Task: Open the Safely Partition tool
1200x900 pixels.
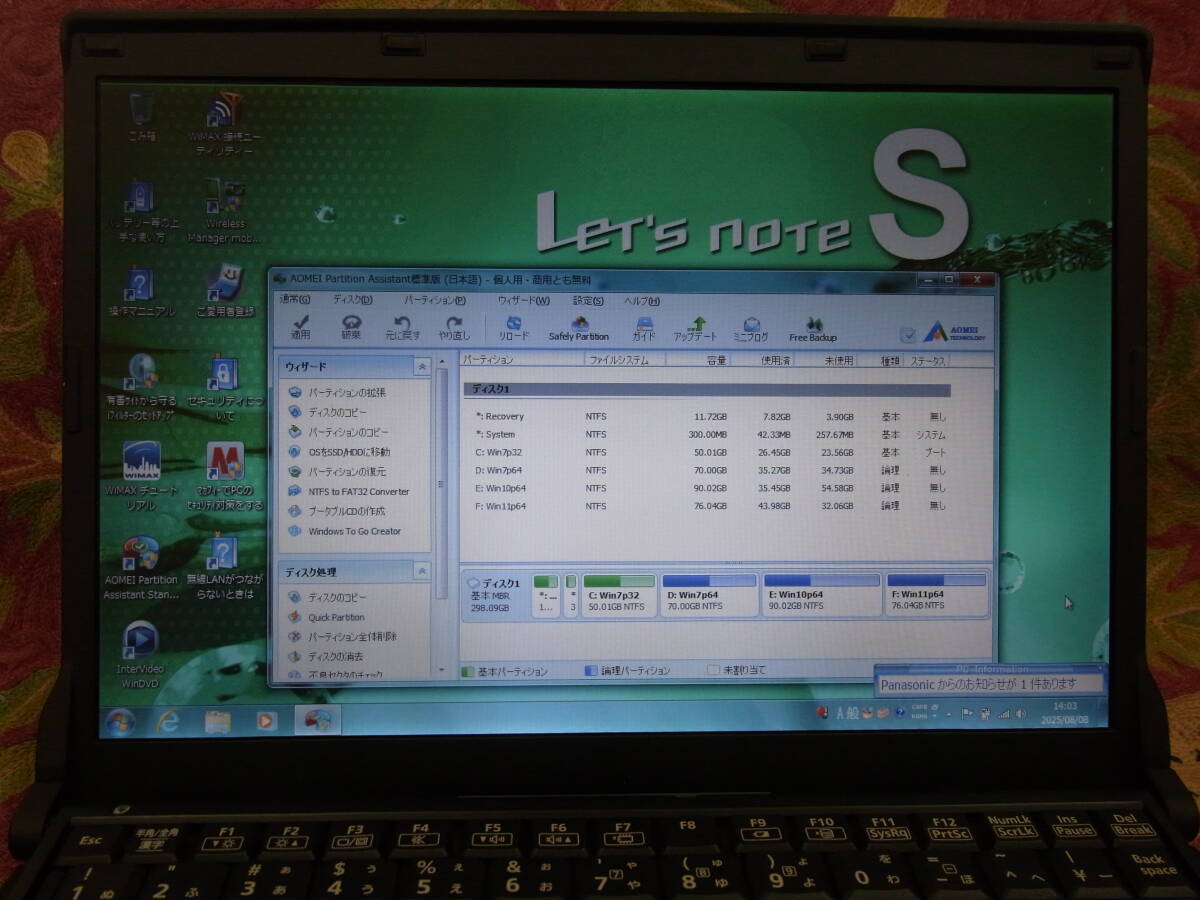Action: point(579,329)
